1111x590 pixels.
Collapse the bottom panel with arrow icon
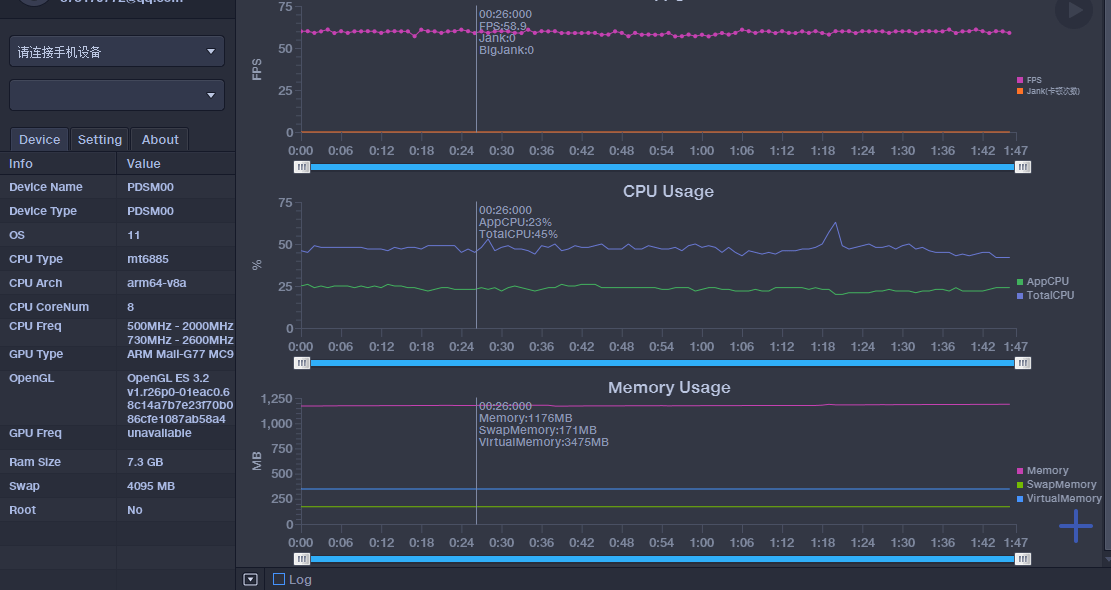[250, 579]
